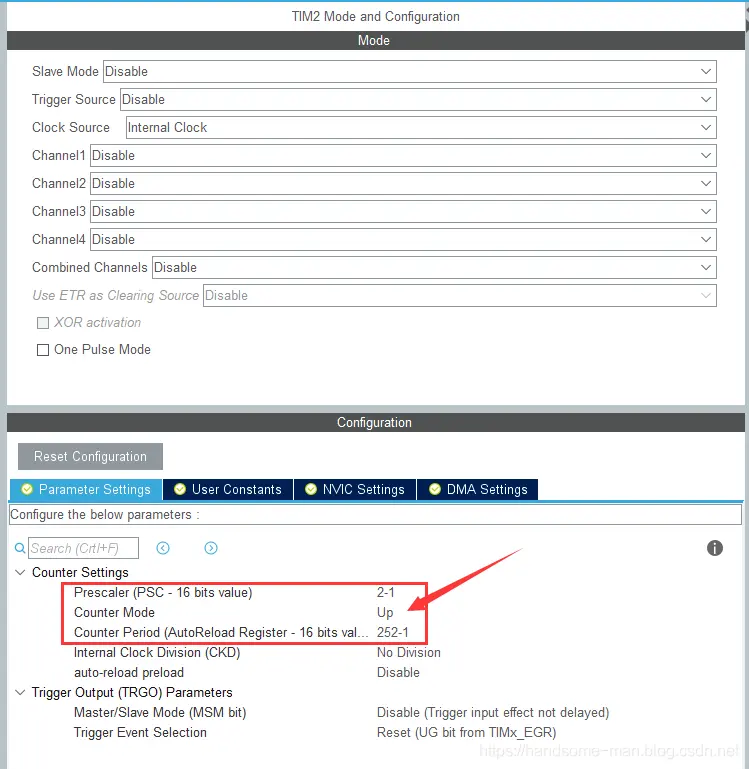Open the Combined Channels dropdown

click(x=434, y=267)
